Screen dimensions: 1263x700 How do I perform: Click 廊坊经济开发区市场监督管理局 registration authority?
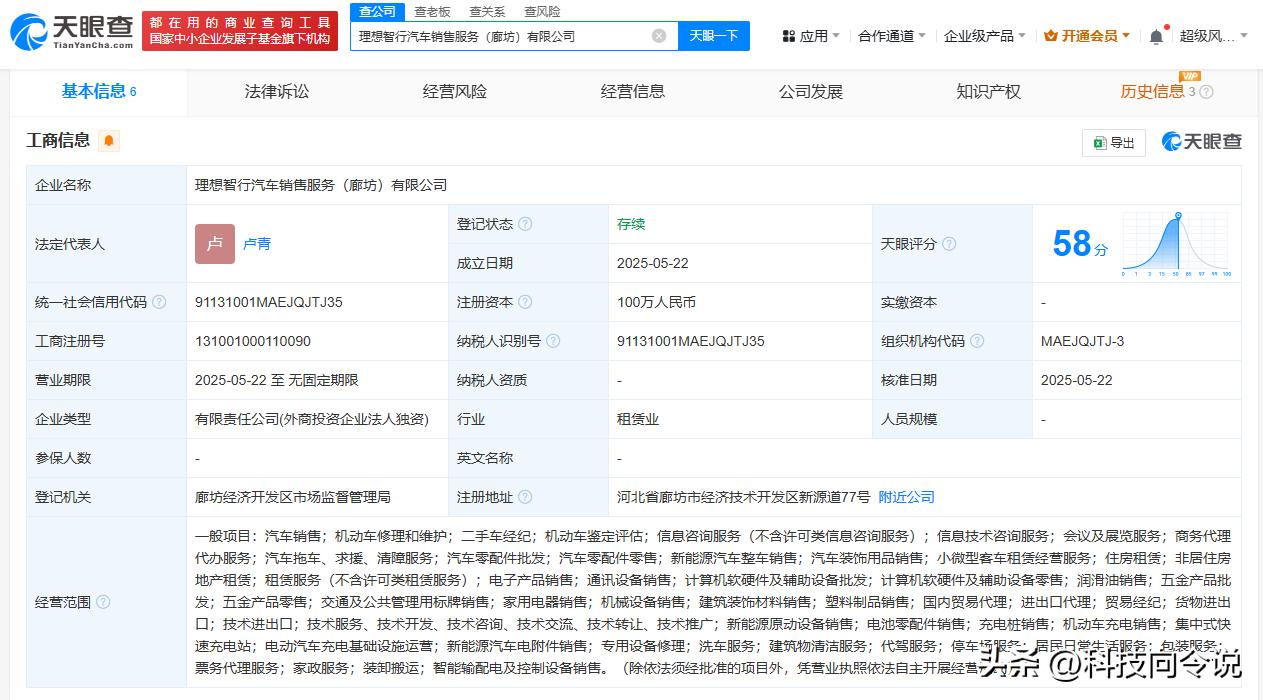point(293,497)
